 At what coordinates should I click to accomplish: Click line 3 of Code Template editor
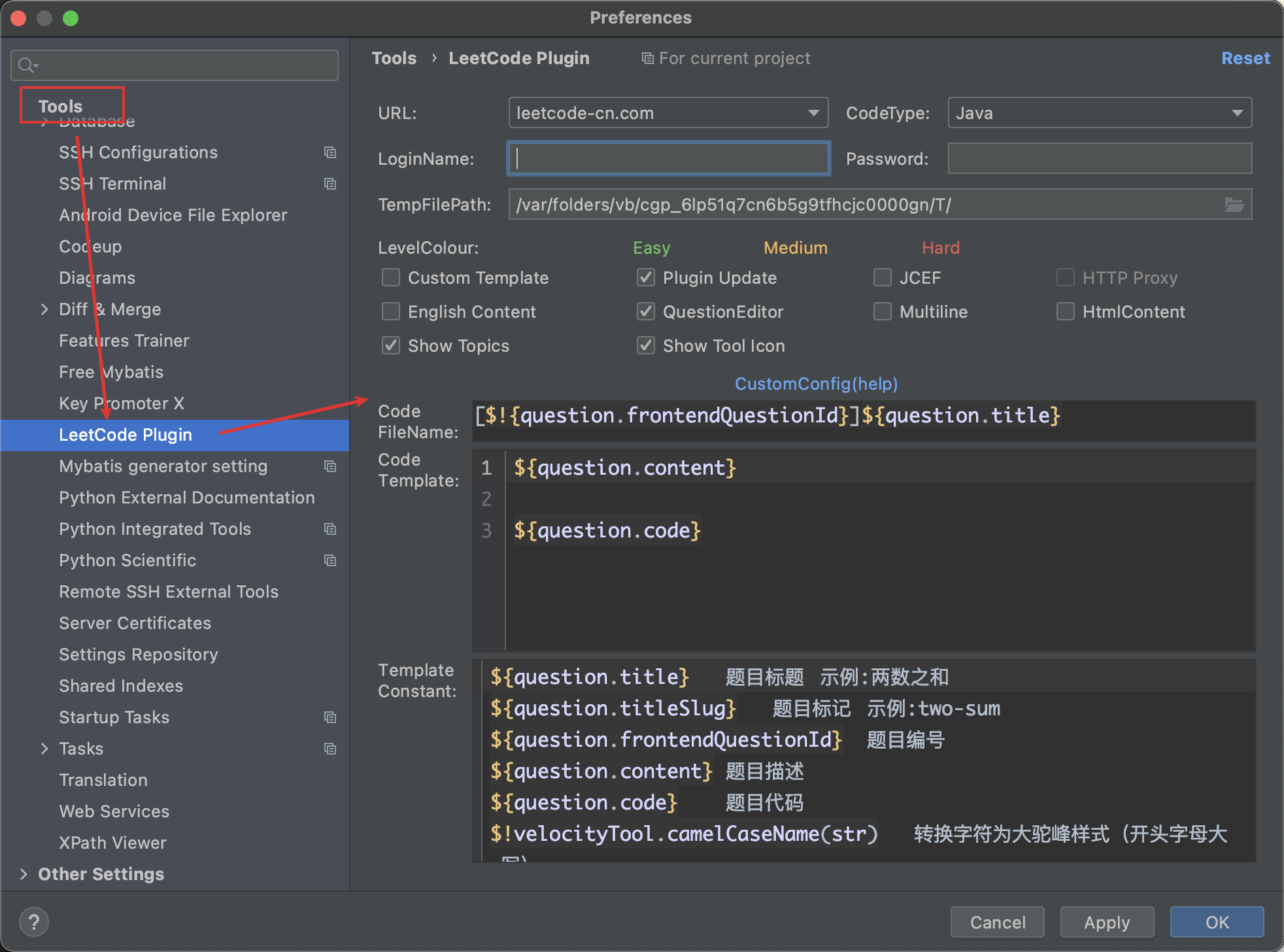click(879, 530)
